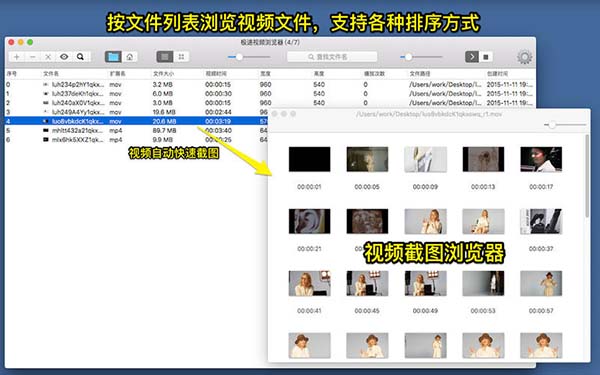Click the magnifier search toolbar icon
The height and width of the screenshot is (375, 600).
(x=80, y=57)
